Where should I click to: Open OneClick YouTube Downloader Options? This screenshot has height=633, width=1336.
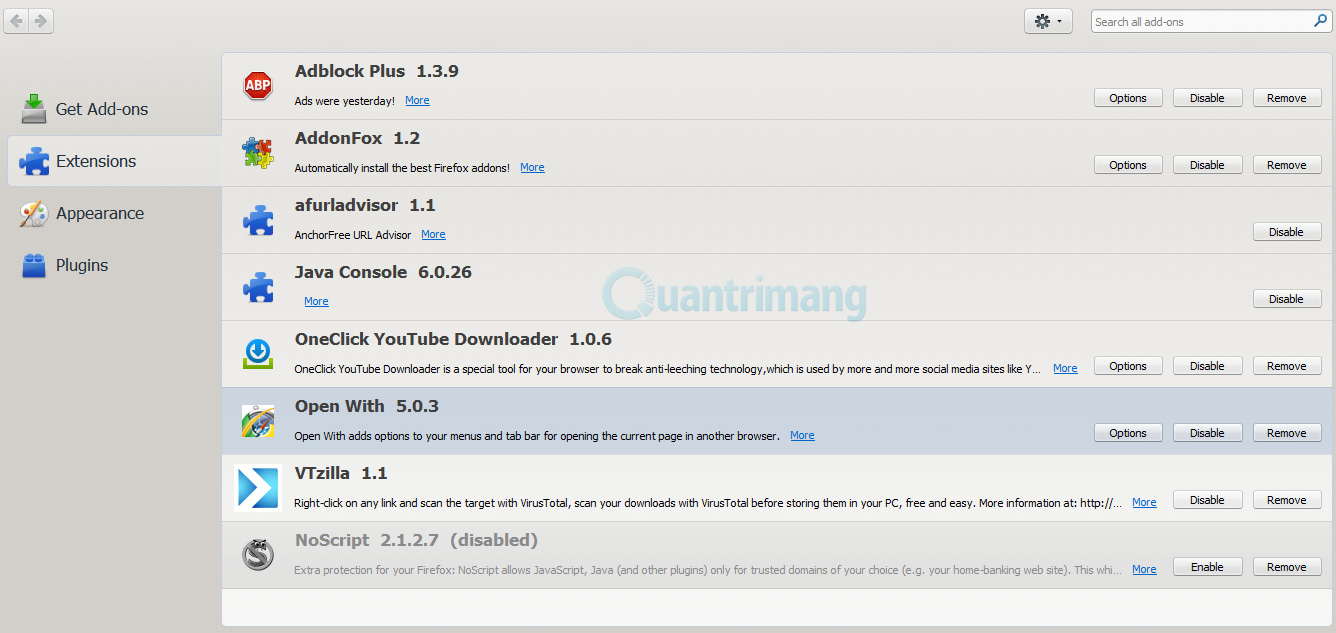point(1128,366)
